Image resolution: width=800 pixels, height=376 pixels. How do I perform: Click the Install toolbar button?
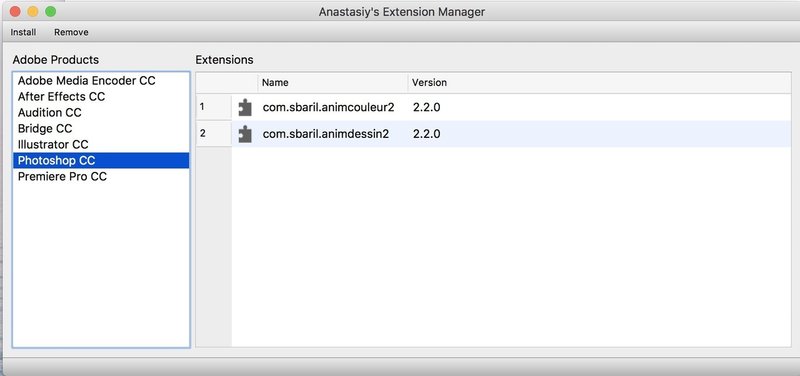tap(23, 32)
